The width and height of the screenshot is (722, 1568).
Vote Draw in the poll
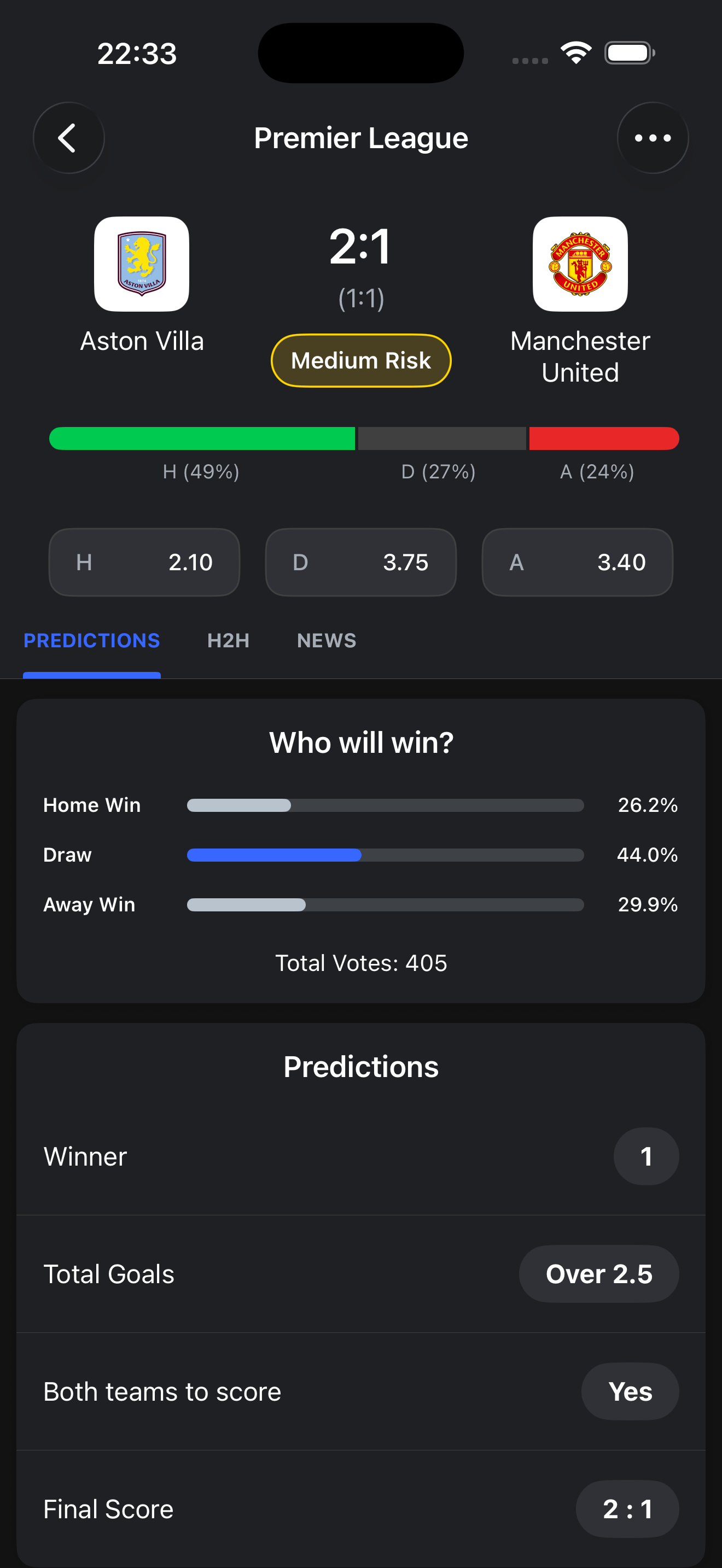point(385,855)
